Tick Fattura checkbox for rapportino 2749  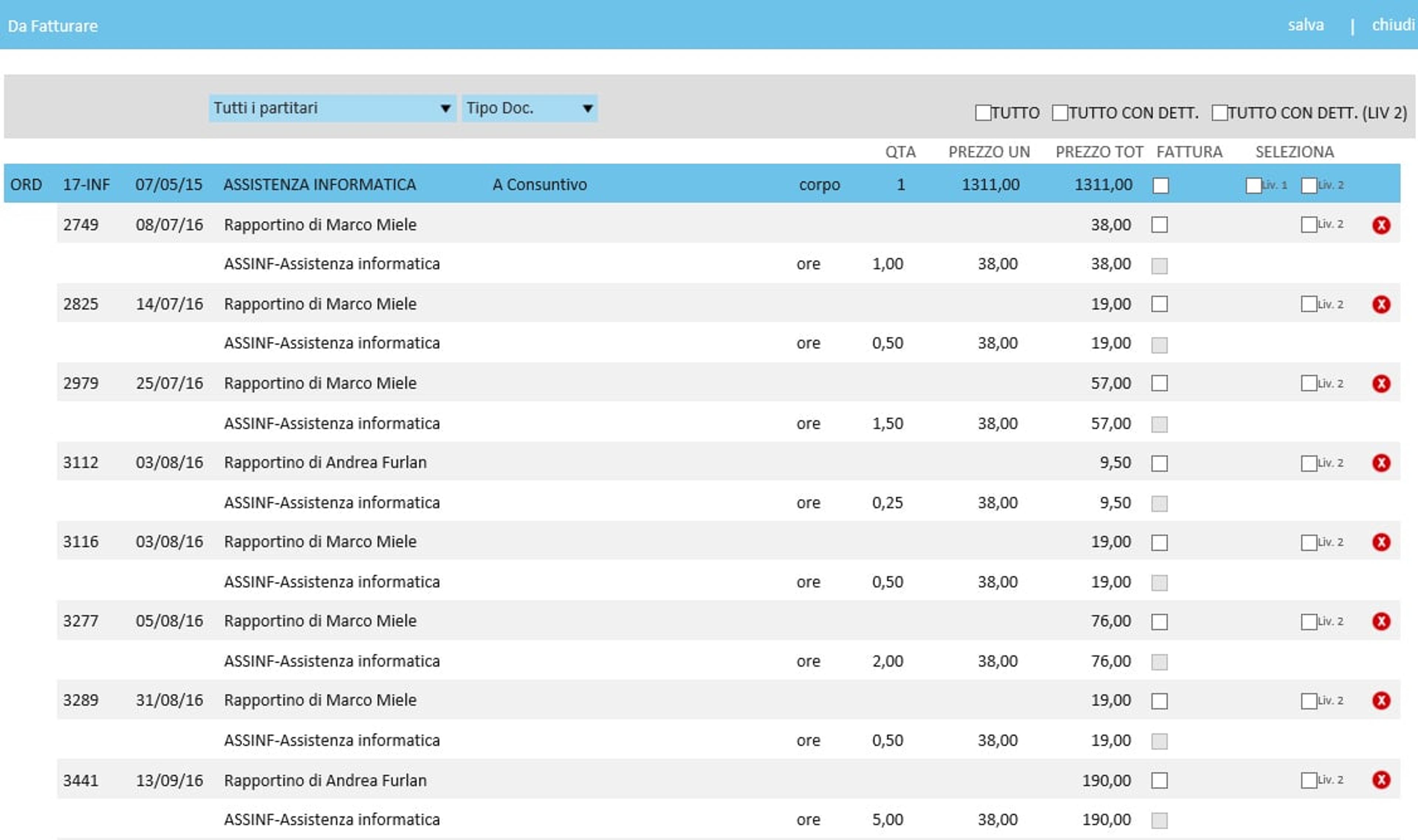(1160, 225)
